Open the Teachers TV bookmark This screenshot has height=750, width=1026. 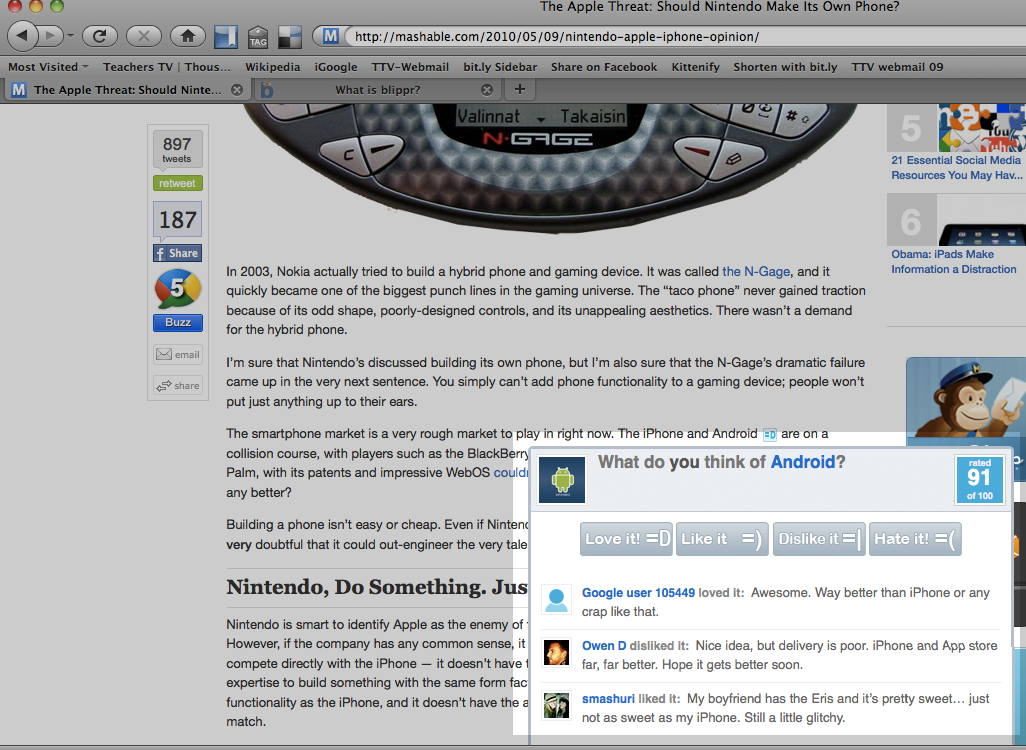coord(166,67)
